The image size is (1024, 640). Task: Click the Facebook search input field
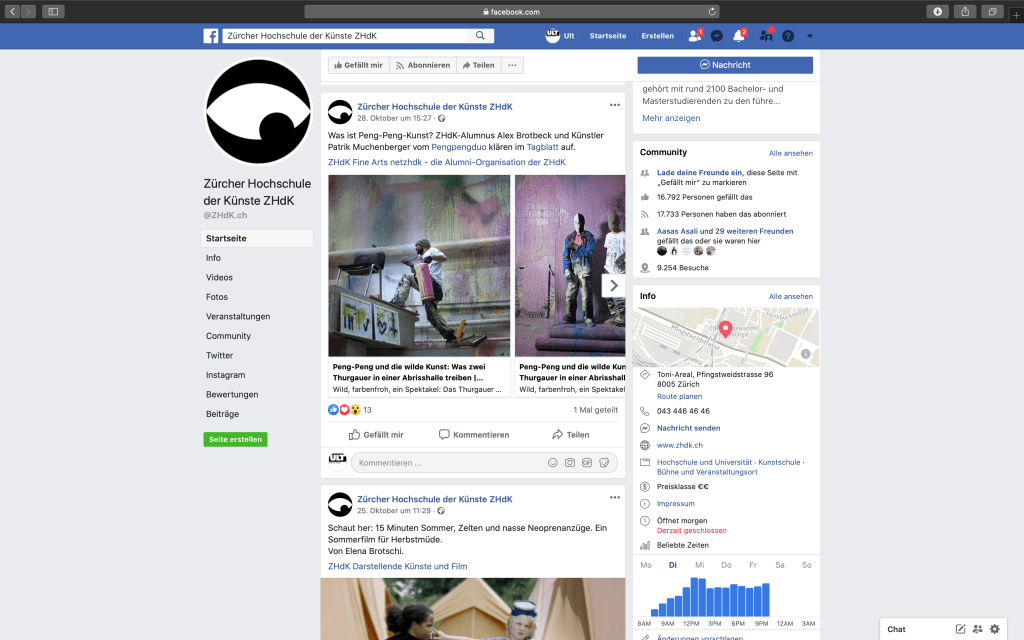(345, 36)
